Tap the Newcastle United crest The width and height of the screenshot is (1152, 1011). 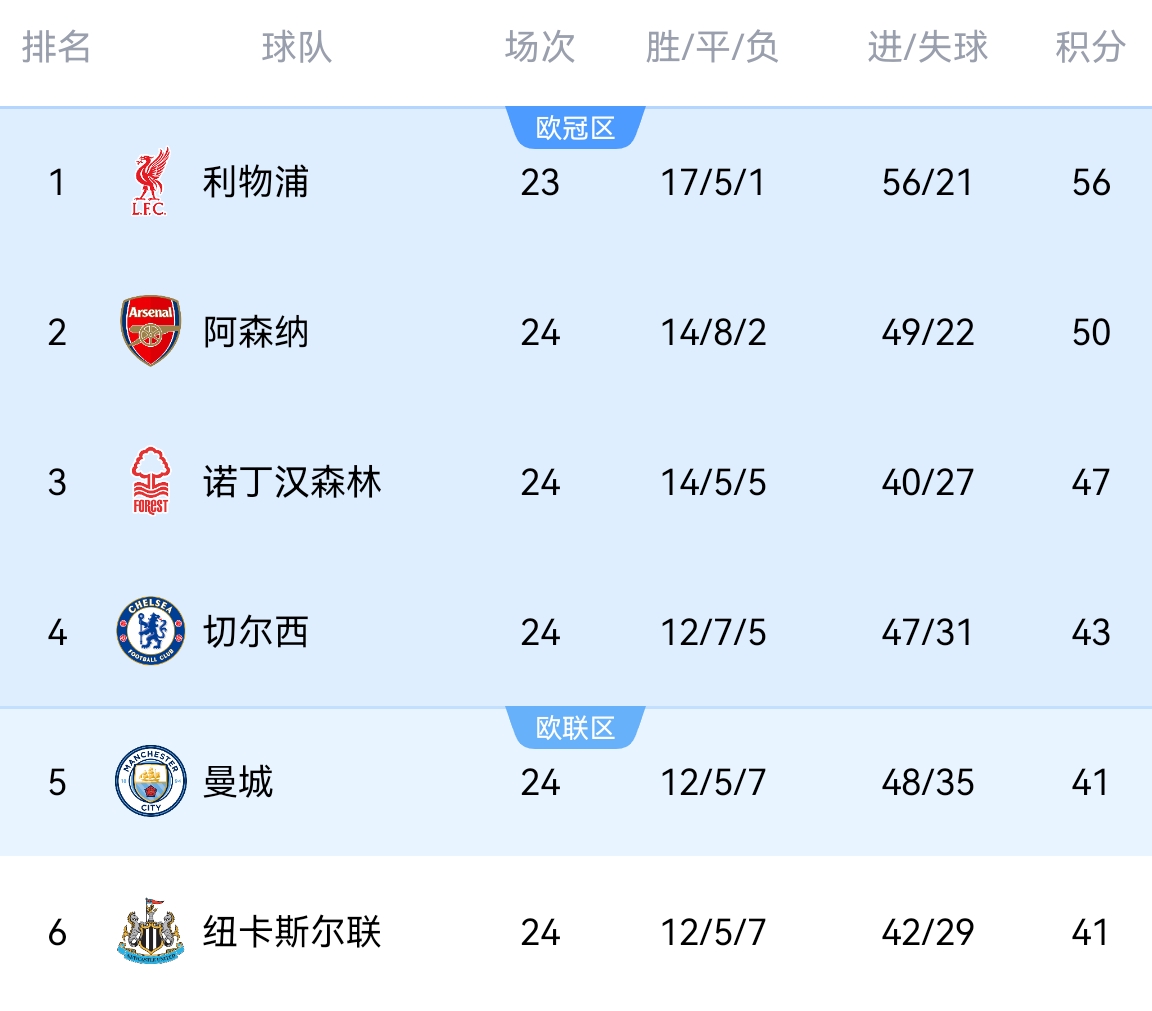tap(150, 931)
